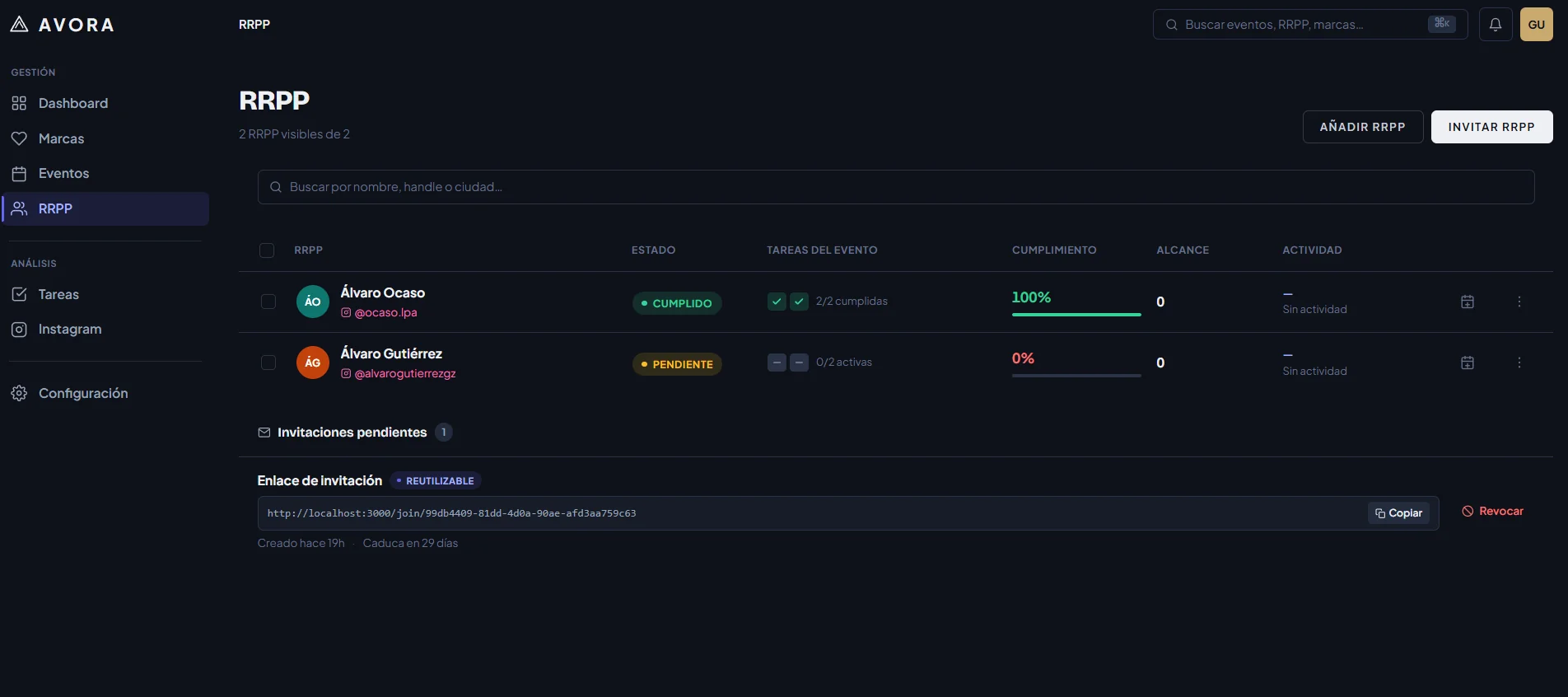Open the three-dot menu for Álvaro Gutiérrez
Image resolution: width=1568 pixels, height=697 pixels.
point(1519,363)
